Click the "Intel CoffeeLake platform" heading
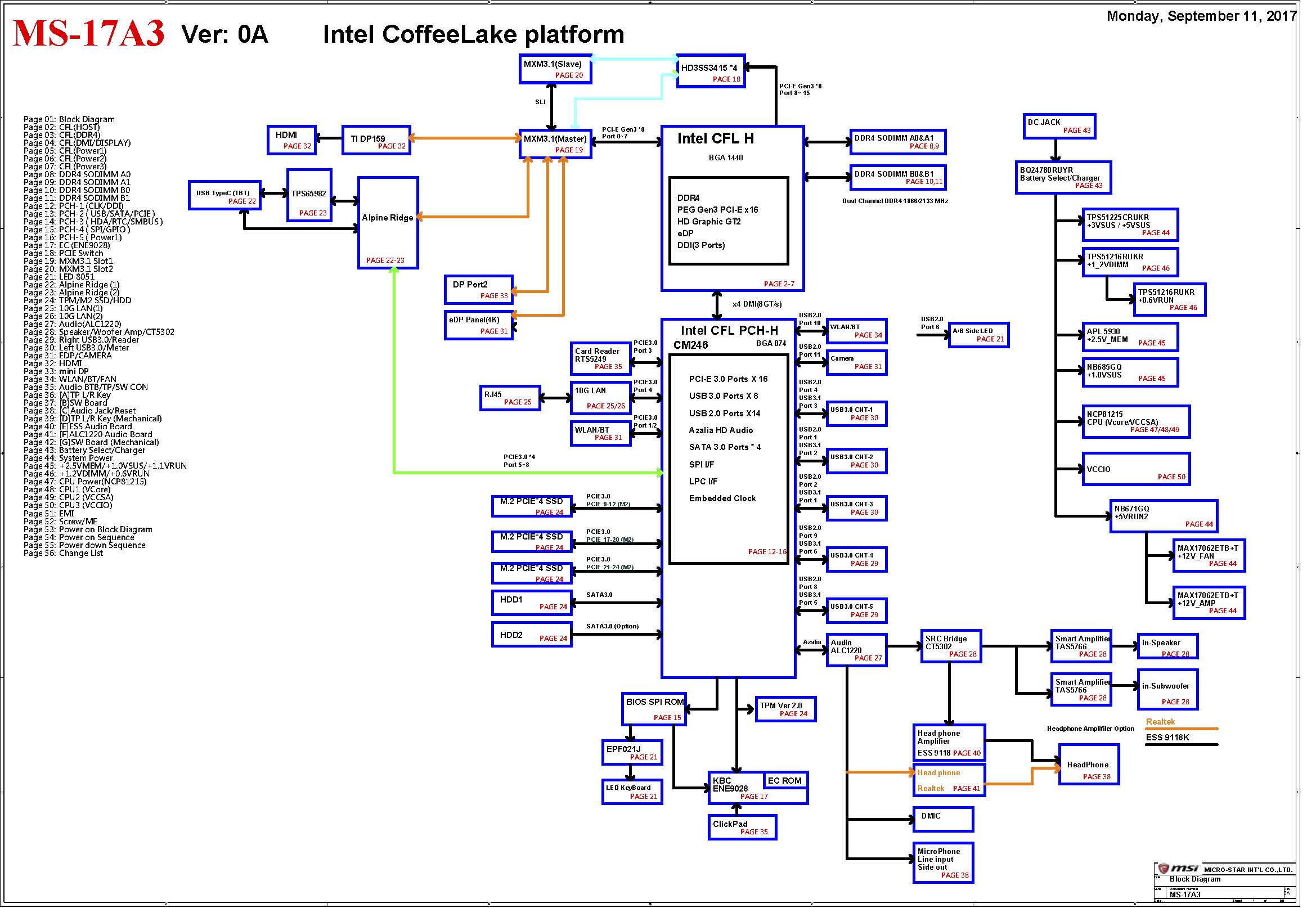This screenshot has height=908, width=1316. (473, 34)
